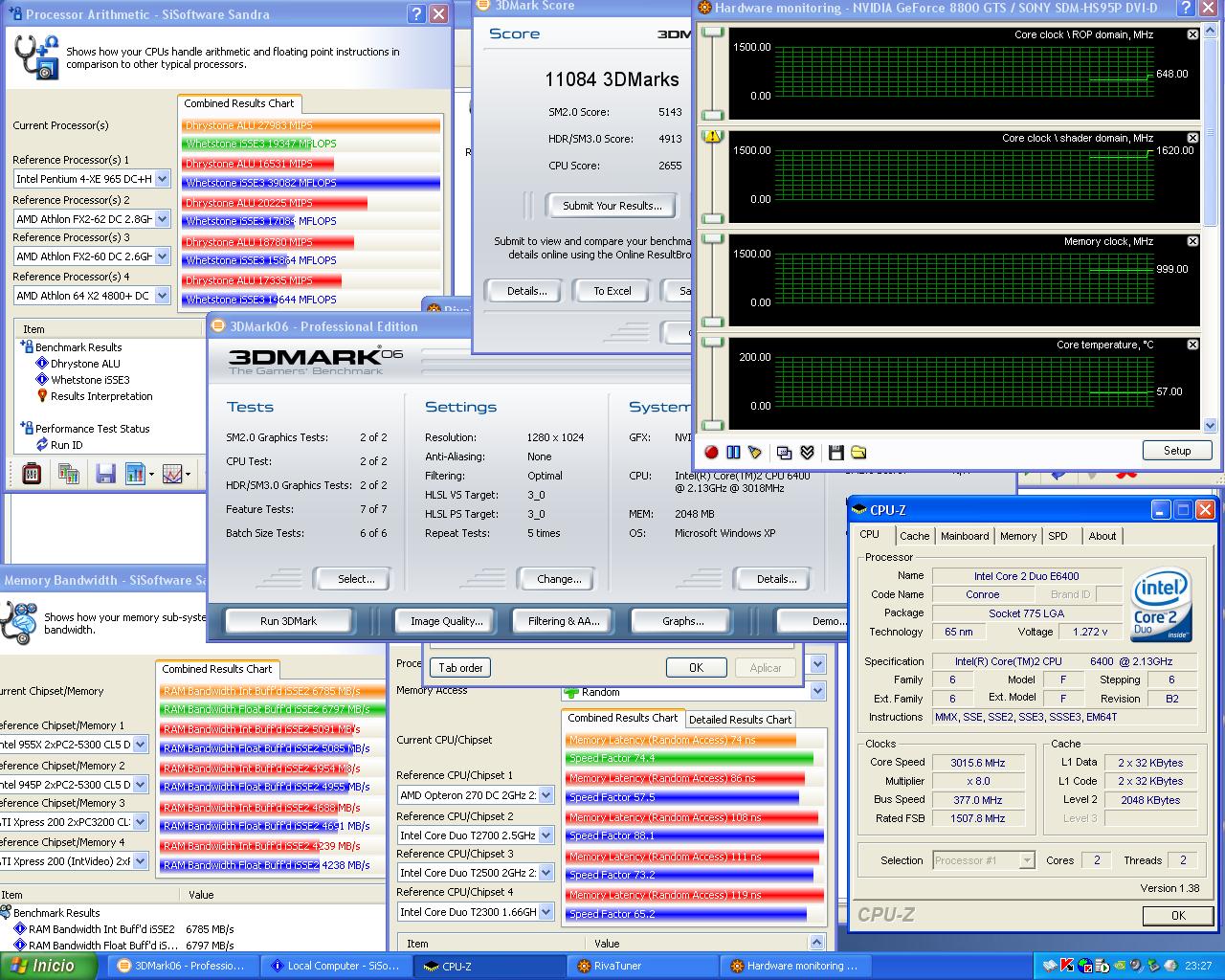Click the red record button in Hardware monitoring
Viewport: 1225px width, 980px height.
[711, 452]
